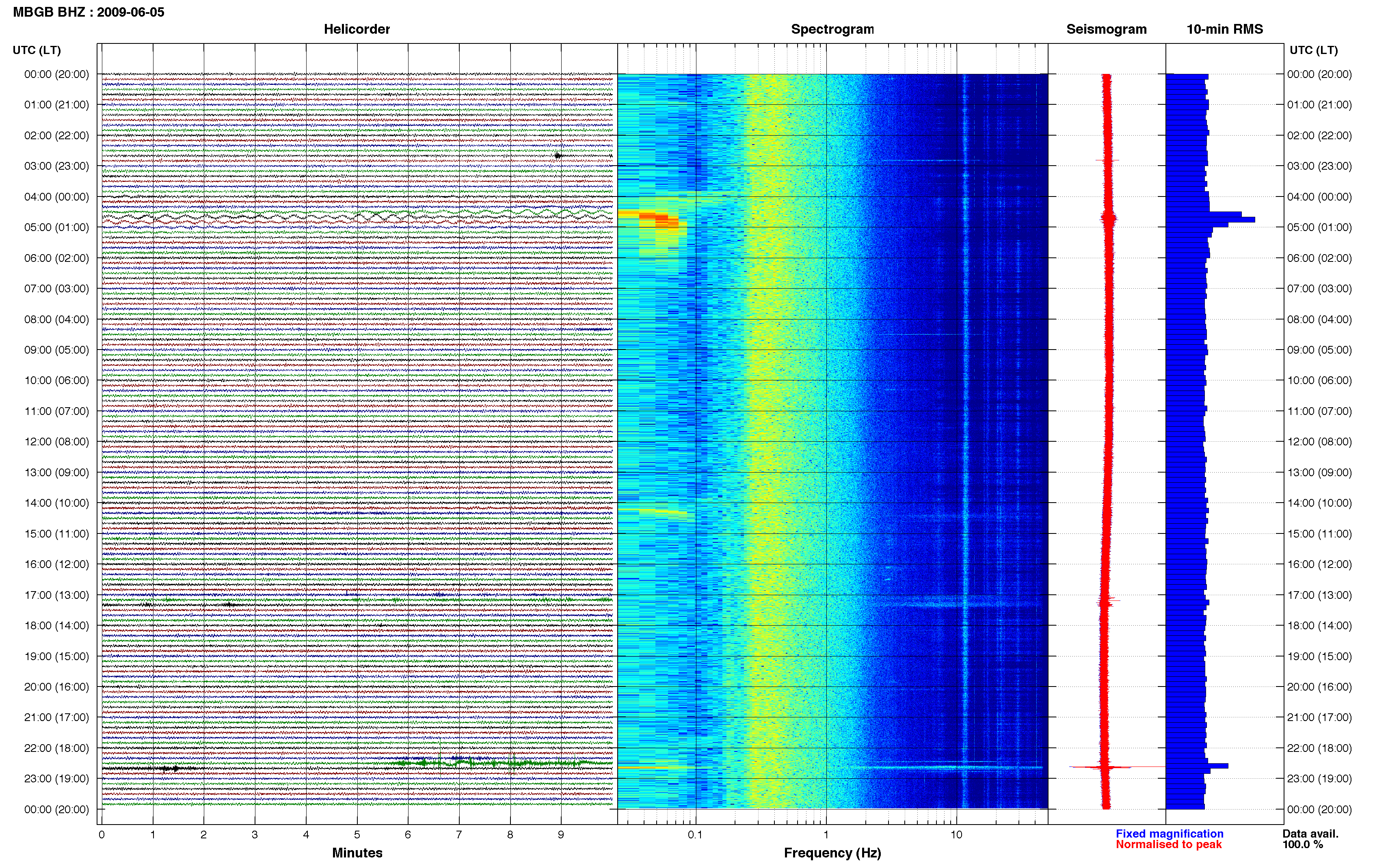Click the 'Helicorder' panel heading
This screenshot has width=1388, height=868.
click(x=357, y=29)
